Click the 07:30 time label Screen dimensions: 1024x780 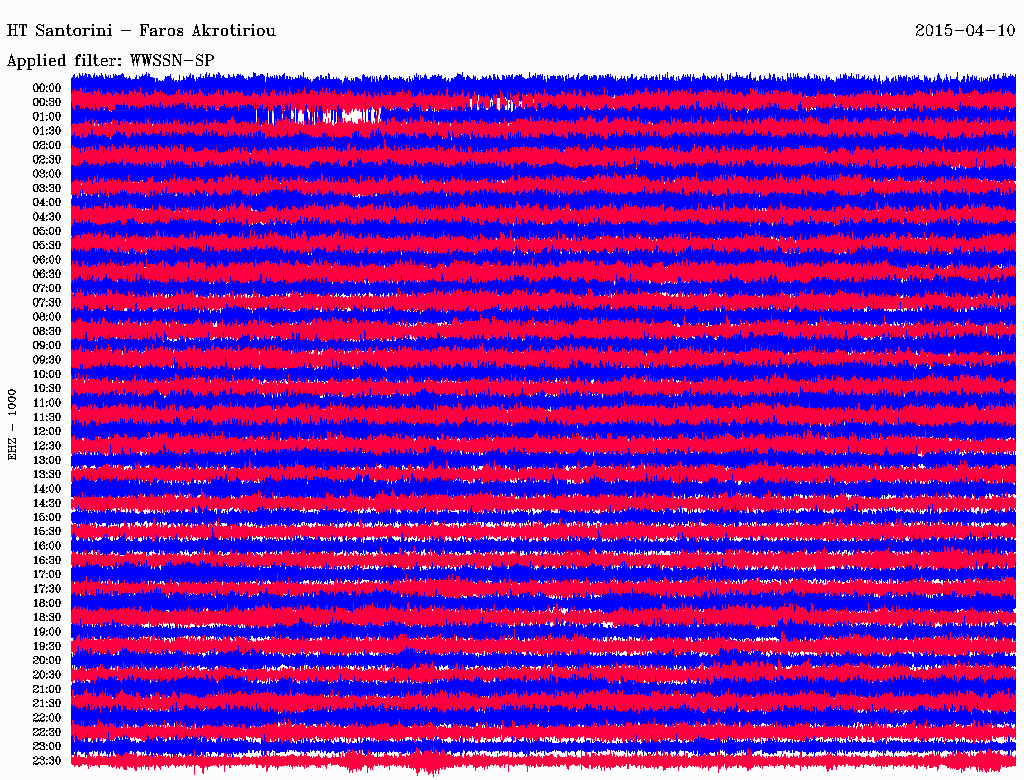click(x=47, y=303)
